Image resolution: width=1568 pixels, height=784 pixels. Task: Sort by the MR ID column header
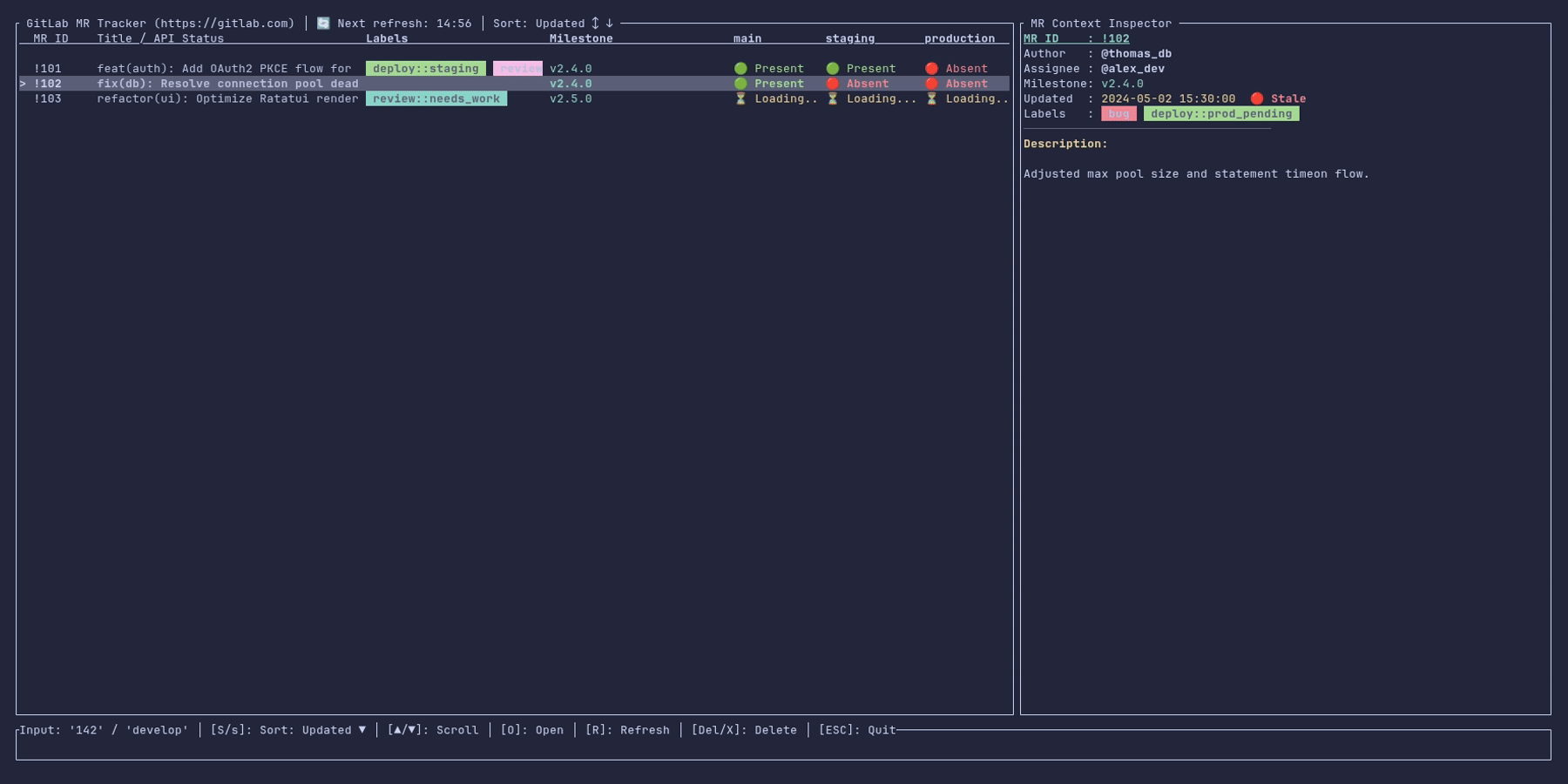[51, 38]
